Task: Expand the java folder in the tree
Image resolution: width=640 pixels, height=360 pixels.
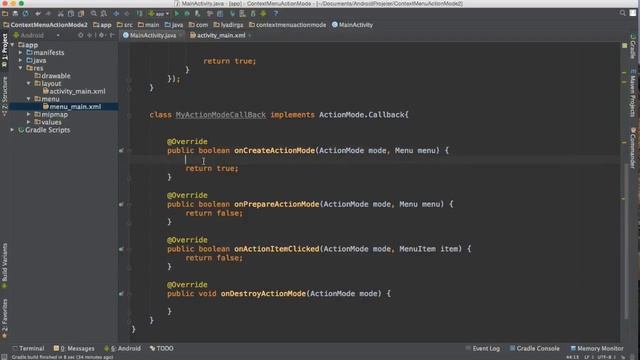Action: 20,60
